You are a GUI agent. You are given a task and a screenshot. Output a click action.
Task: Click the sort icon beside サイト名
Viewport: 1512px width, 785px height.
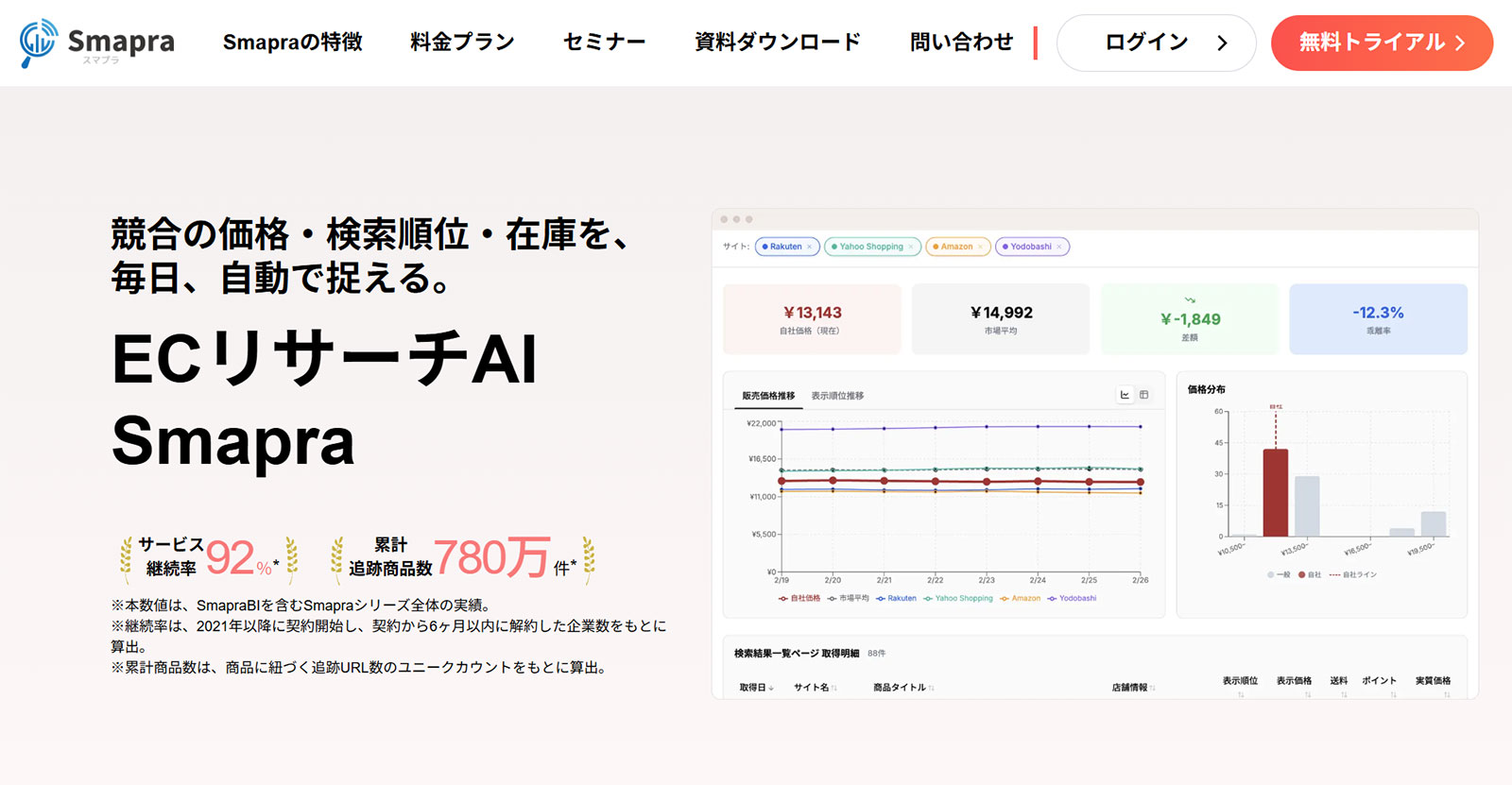click(834, 688)
